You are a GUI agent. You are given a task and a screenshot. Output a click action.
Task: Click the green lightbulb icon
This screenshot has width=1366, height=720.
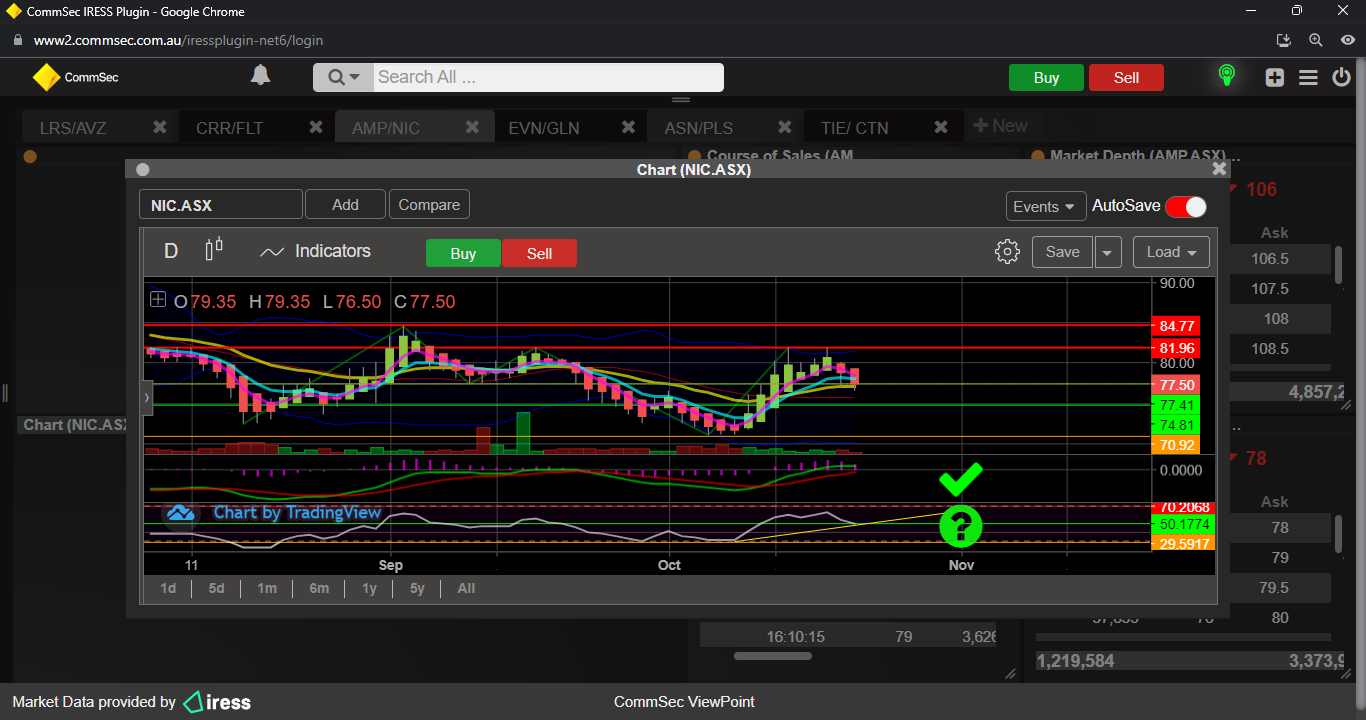coord(1226,76)
